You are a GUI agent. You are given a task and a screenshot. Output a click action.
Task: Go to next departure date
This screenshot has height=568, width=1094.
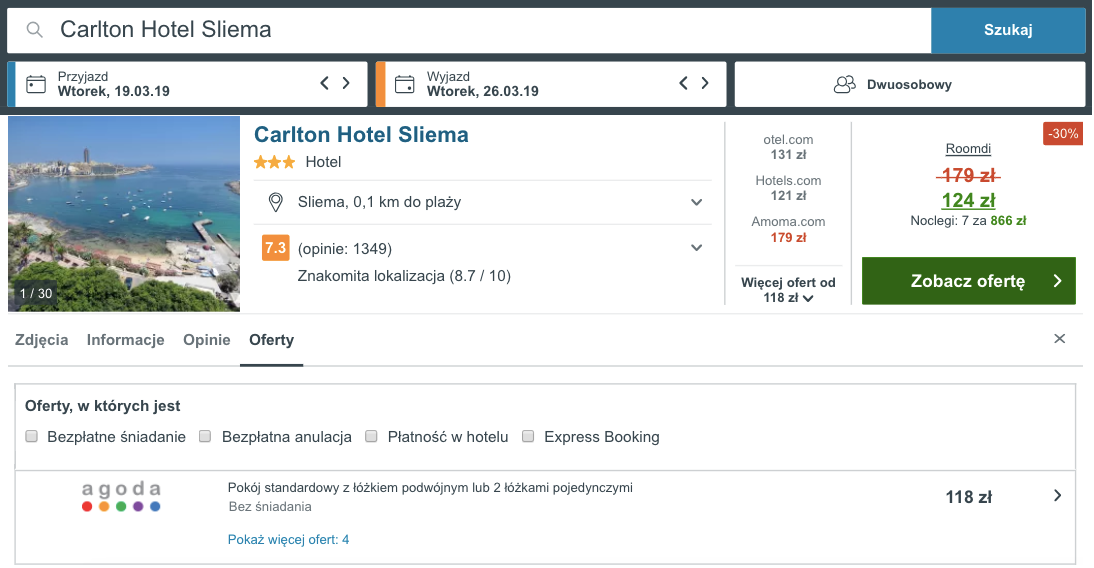pos(705,83)
